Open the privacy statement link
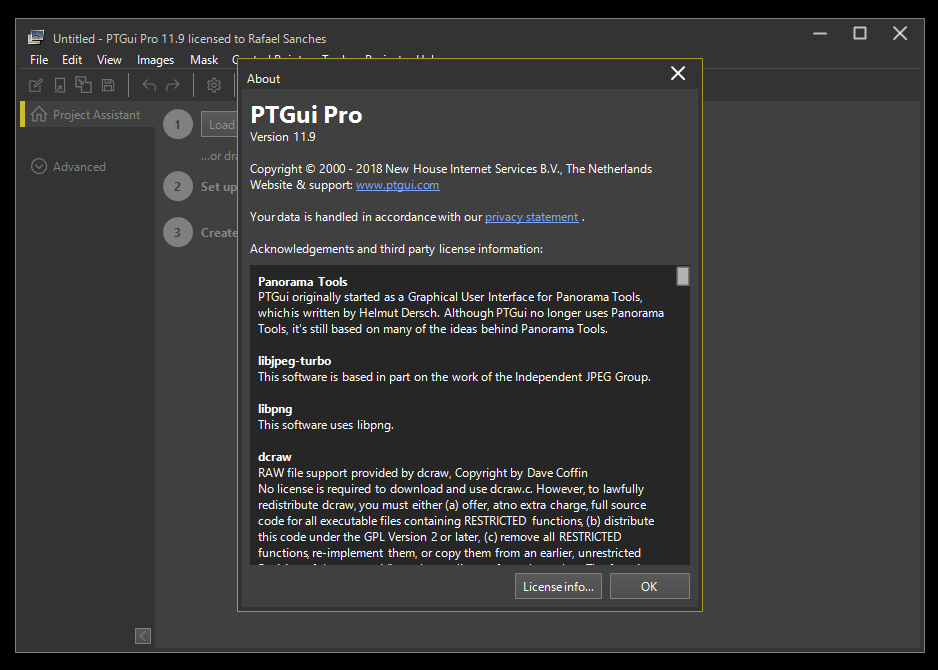The image size is (938, 670). point(531,217)
